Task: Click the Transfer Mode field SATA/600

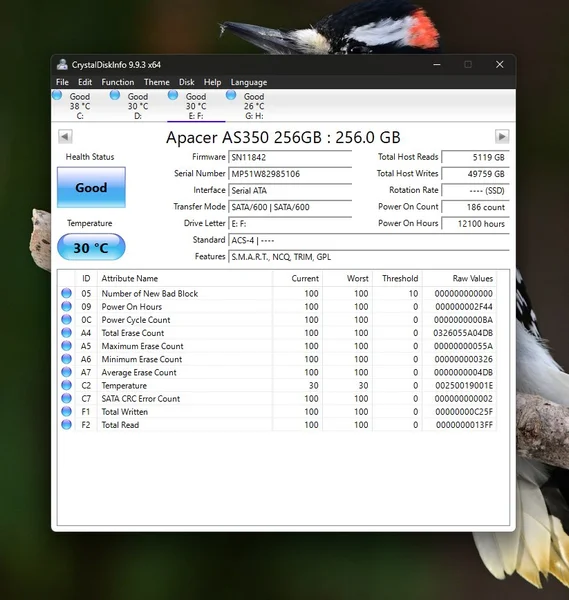Action: pyautogui.click(x=290, y=207)
